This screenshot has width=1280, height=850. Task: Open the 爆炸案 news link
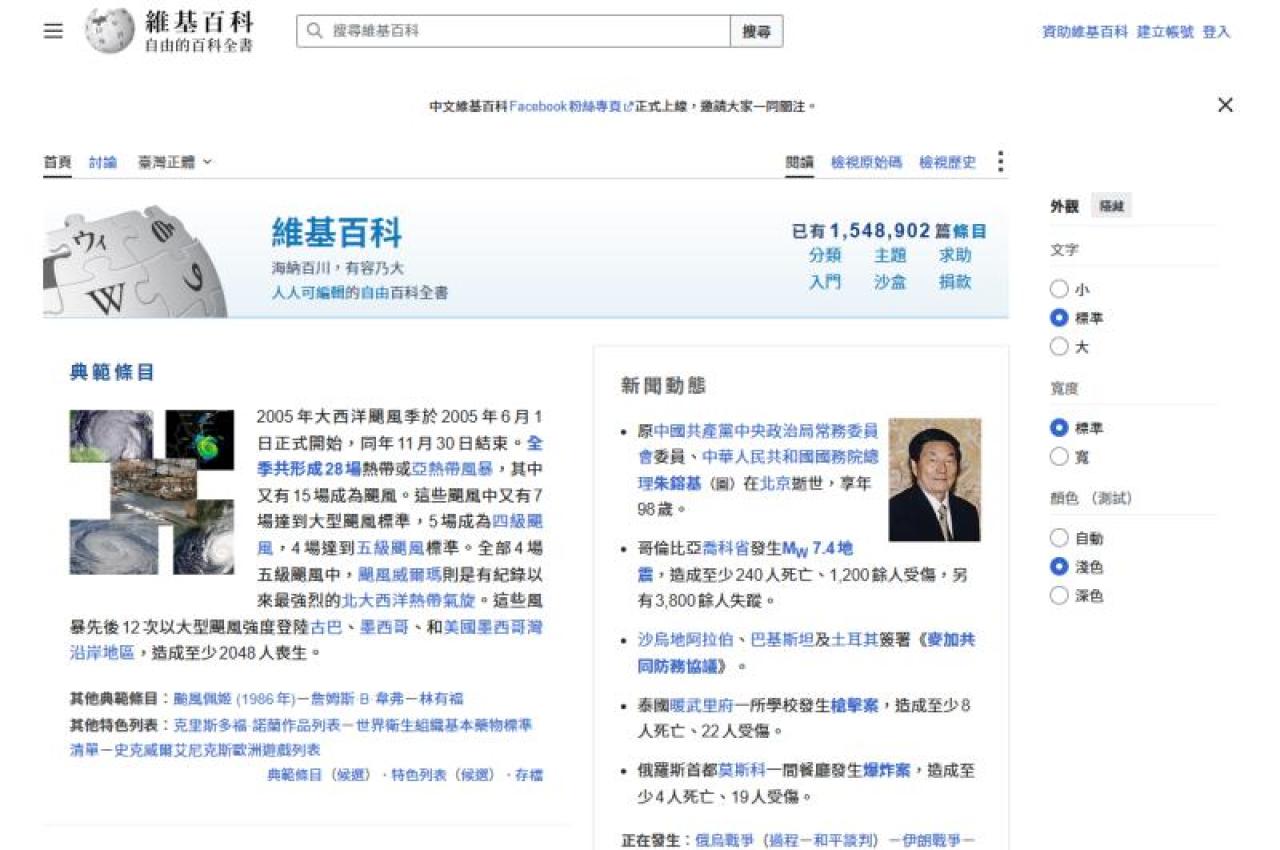pos(887,771)
